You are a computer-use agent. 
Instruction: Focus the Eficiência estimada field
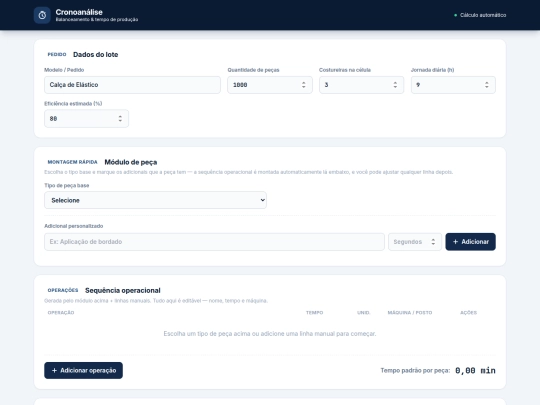[x=86, y=118]
